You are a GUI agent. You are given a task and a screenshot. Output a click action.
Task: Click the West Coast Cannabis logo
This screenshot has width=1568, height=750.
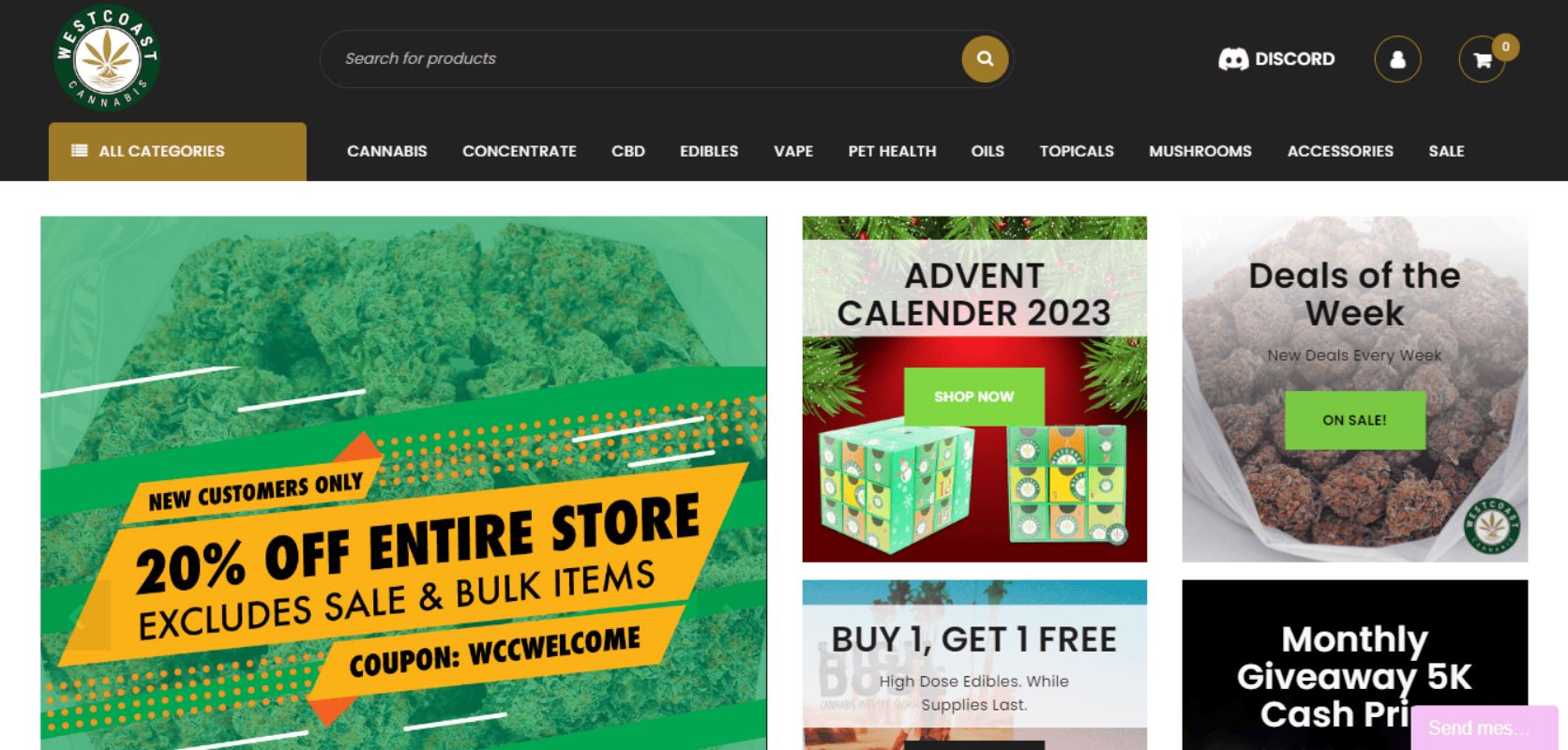[x=107, y=57]
